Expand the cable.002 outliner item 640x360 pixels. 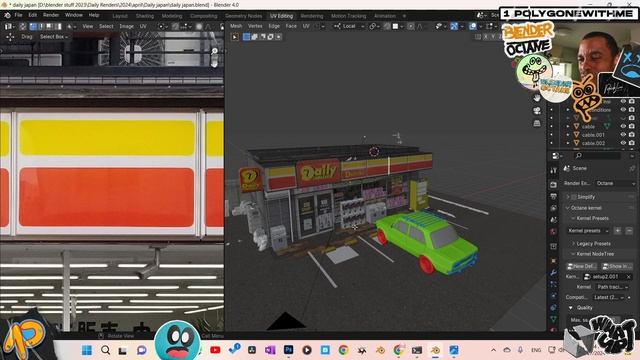(568, 143)
